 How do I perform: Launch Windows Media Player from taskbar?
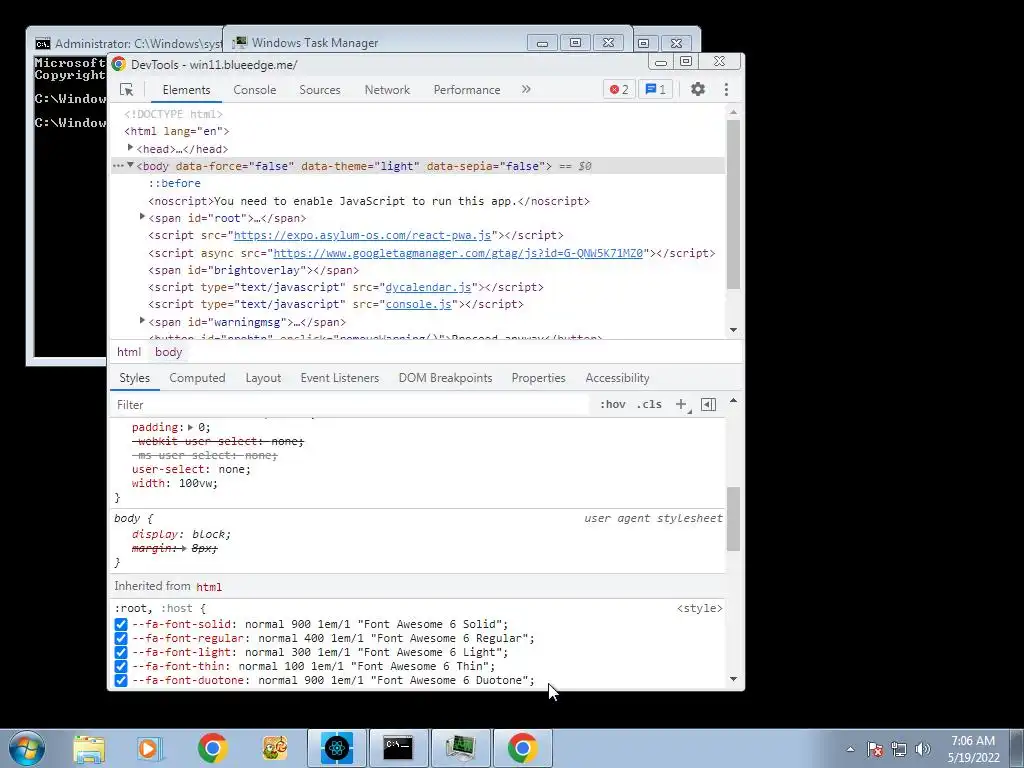tap(149, 748)
